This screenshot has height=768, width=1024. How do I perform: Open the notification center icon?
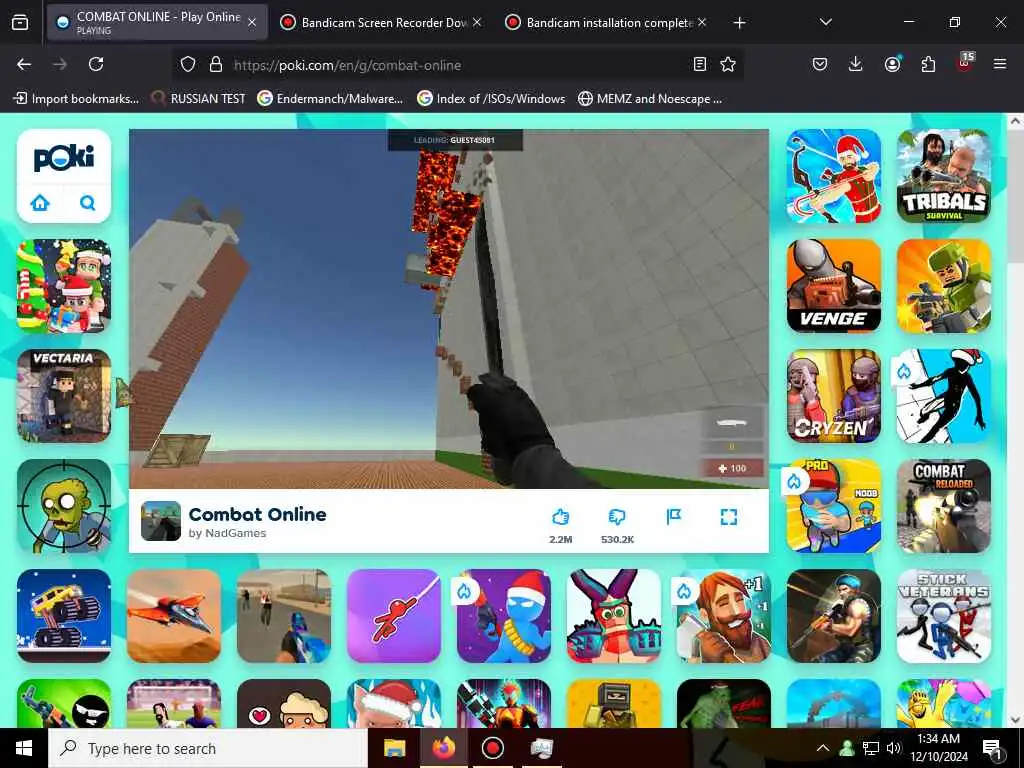click(x=992, y=750)
